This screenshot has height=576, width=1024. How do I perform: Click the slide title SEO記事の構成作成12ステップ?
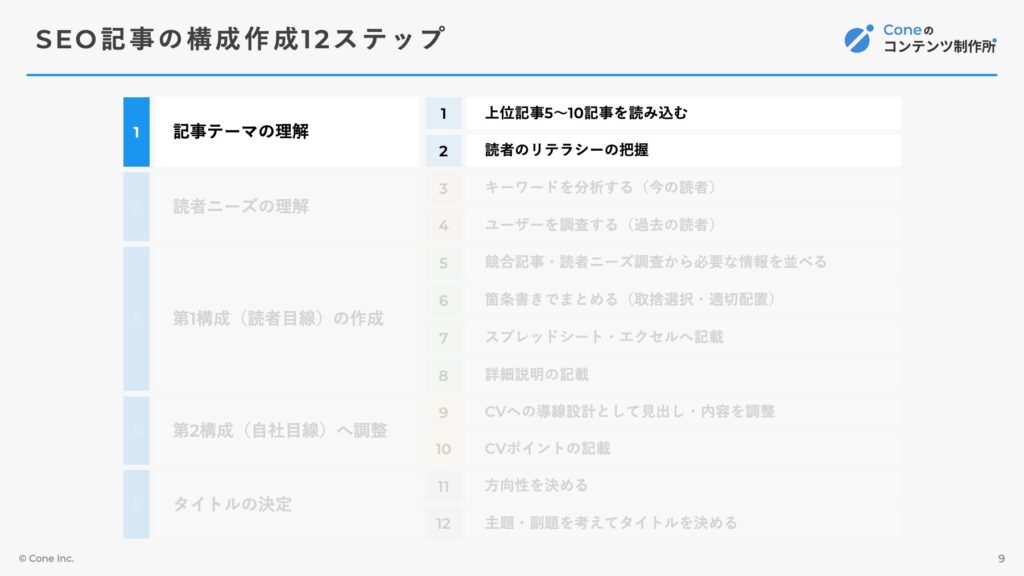(240, 39)
